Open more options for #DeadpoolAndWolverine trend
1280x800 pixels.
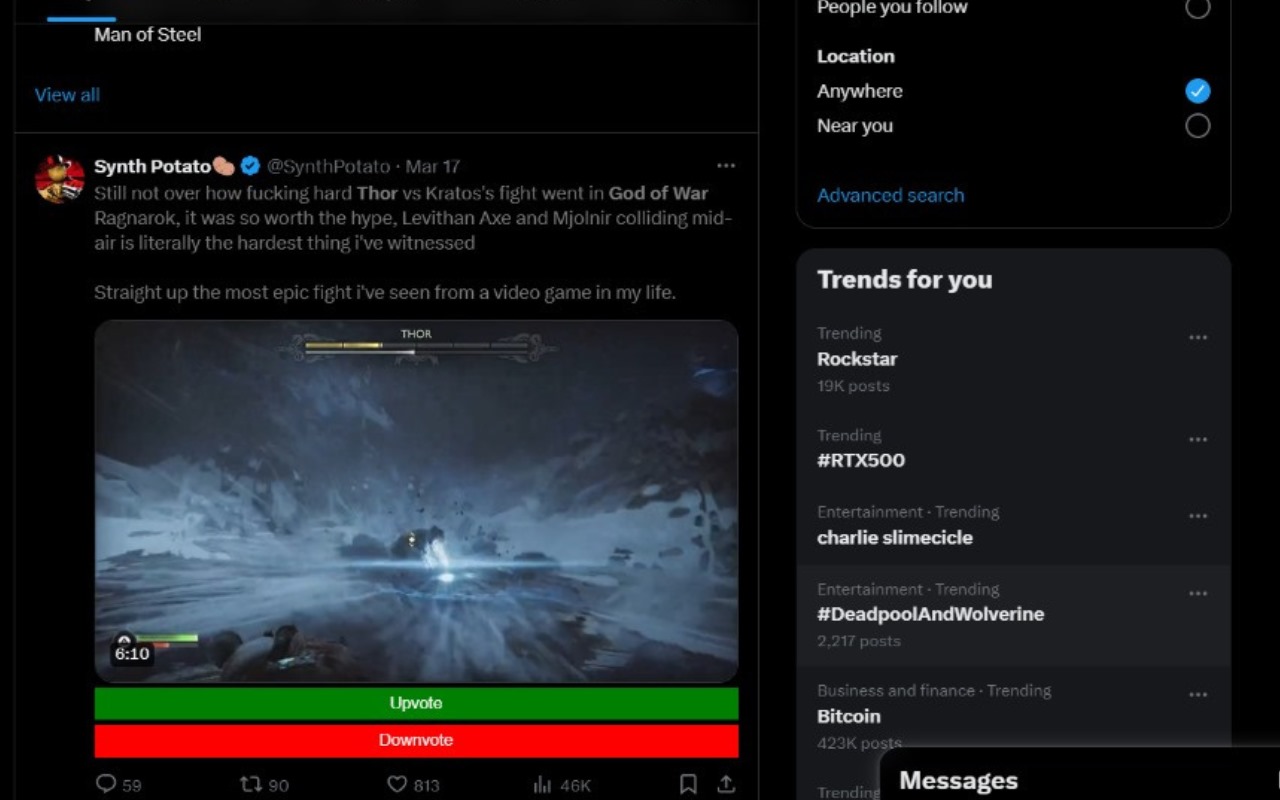(x=1198, y=594)
